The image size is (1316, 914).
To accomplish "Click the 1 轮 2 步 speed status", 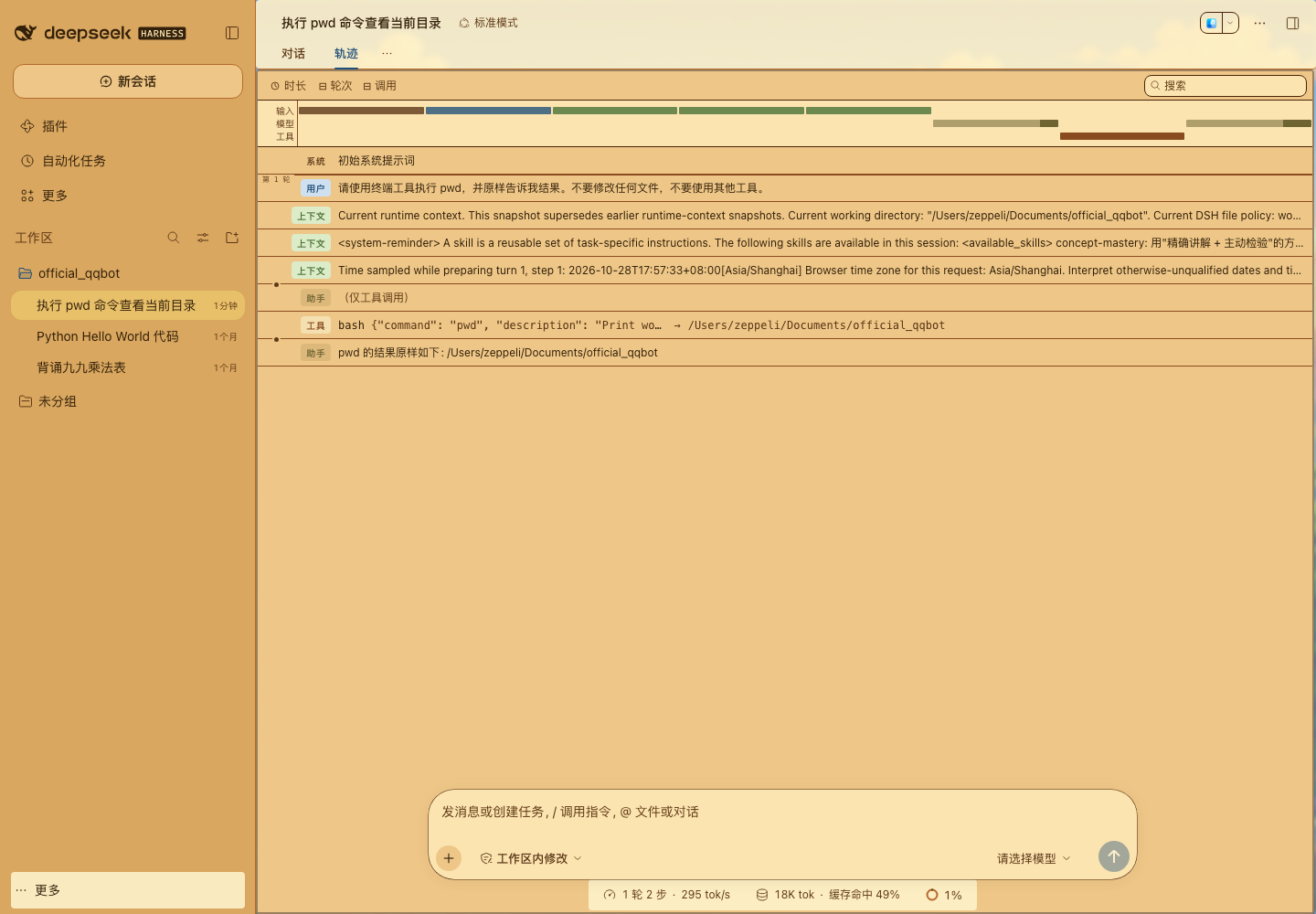I will point(667,895).
